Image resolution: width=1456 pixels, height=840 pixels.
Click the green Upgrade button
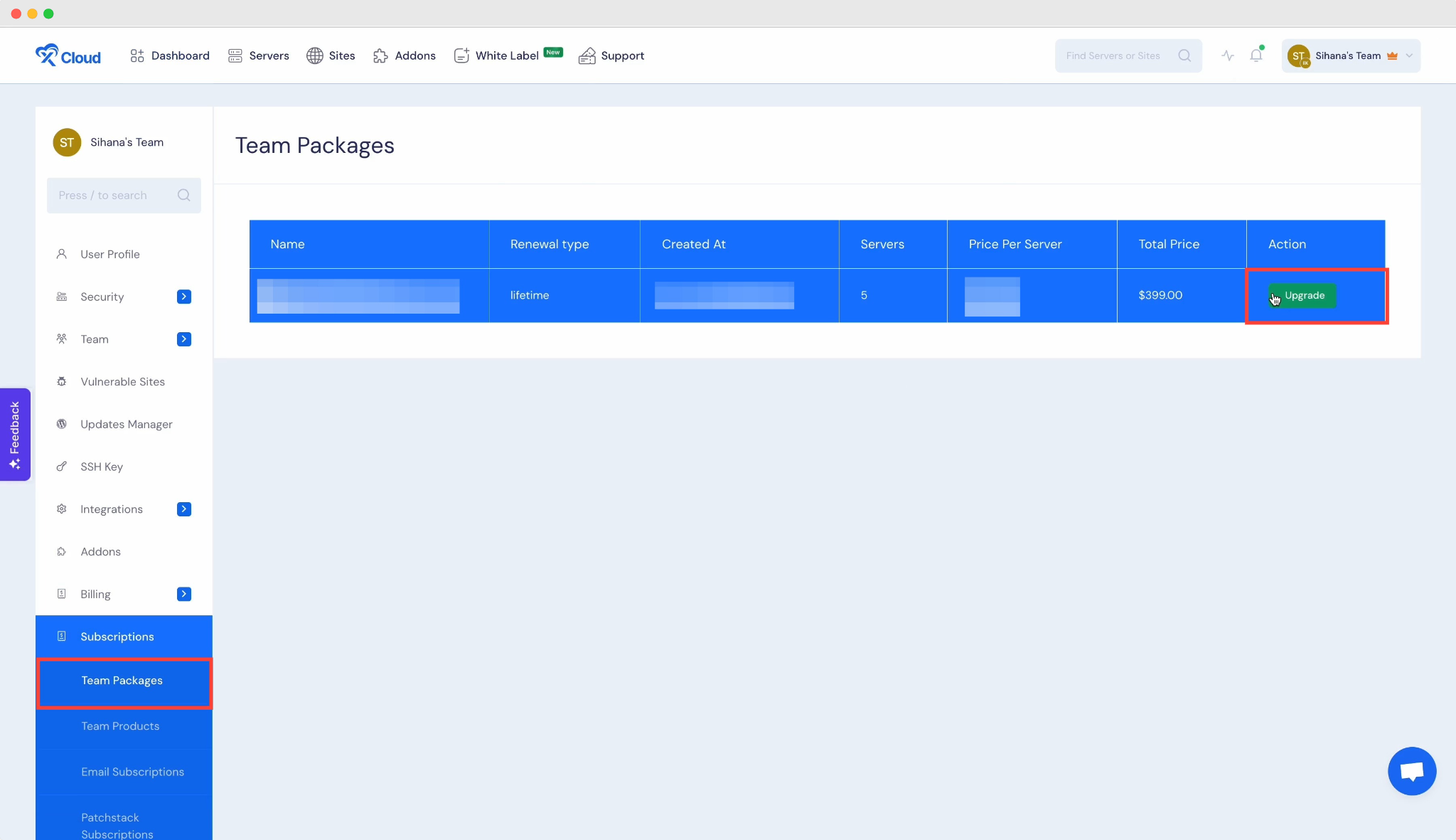click(1302, 295)
